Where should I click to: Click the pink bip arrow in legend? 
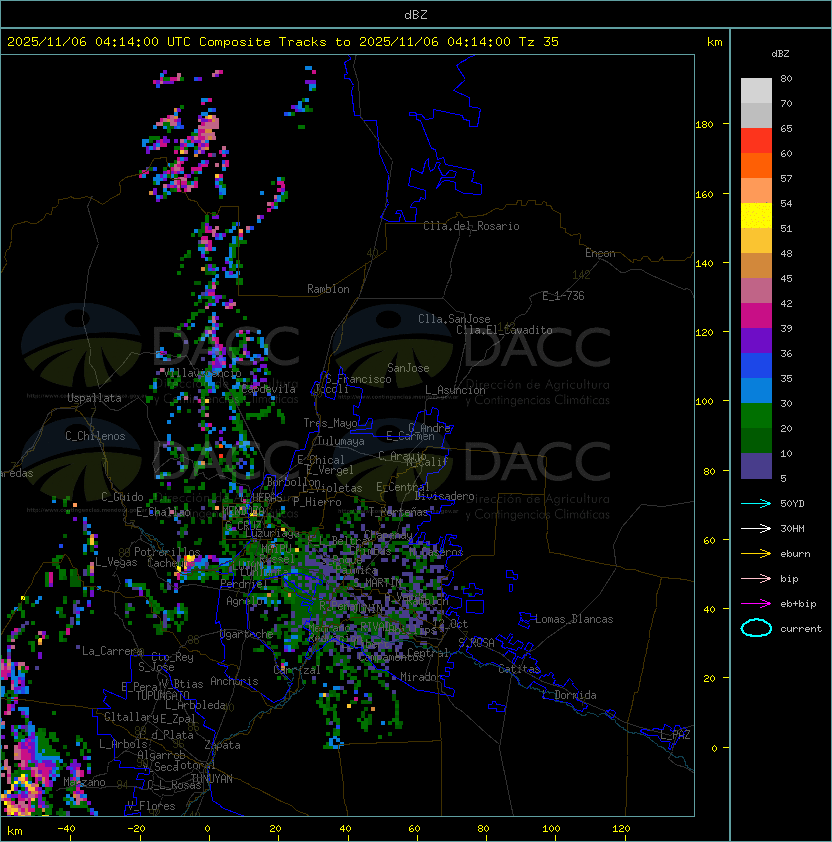coord(756,579)
